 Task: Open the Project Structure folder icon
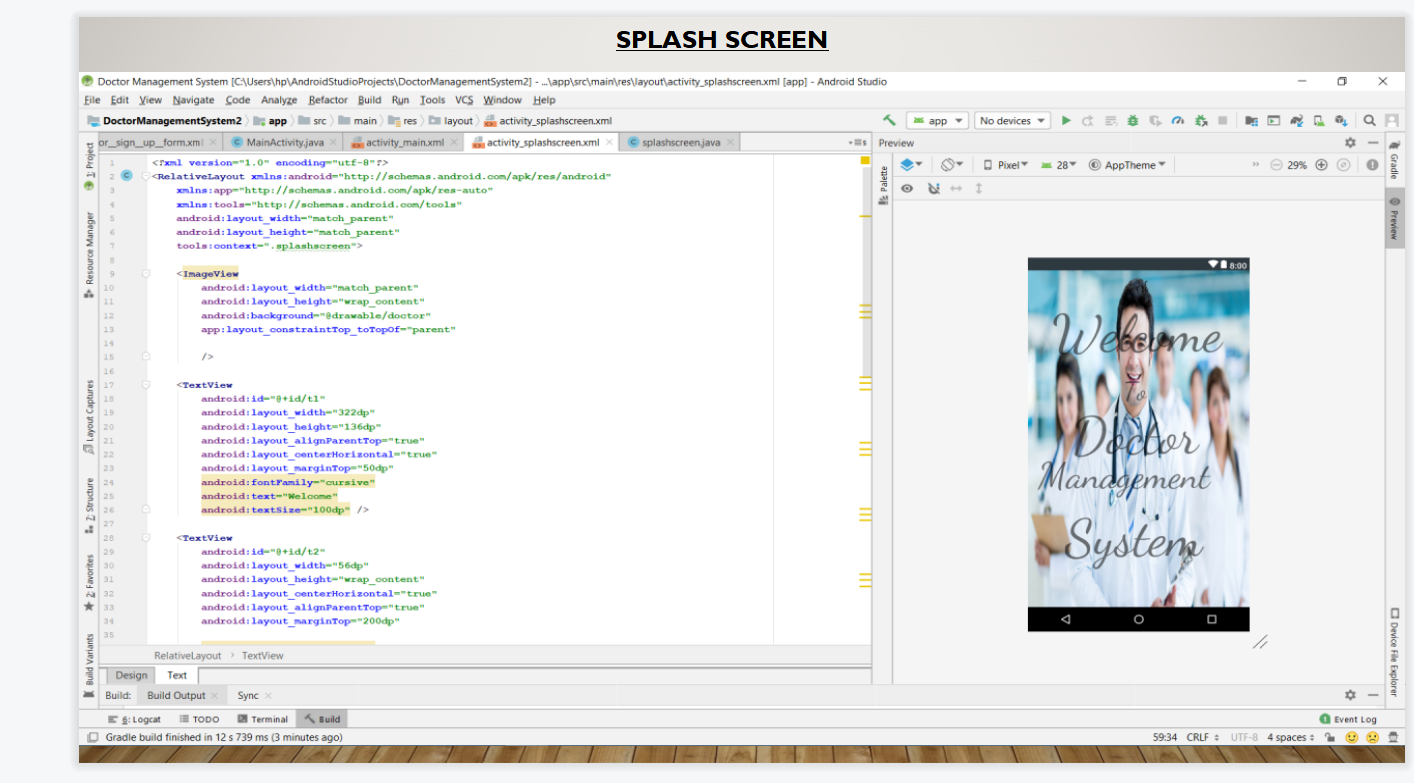1252,121
